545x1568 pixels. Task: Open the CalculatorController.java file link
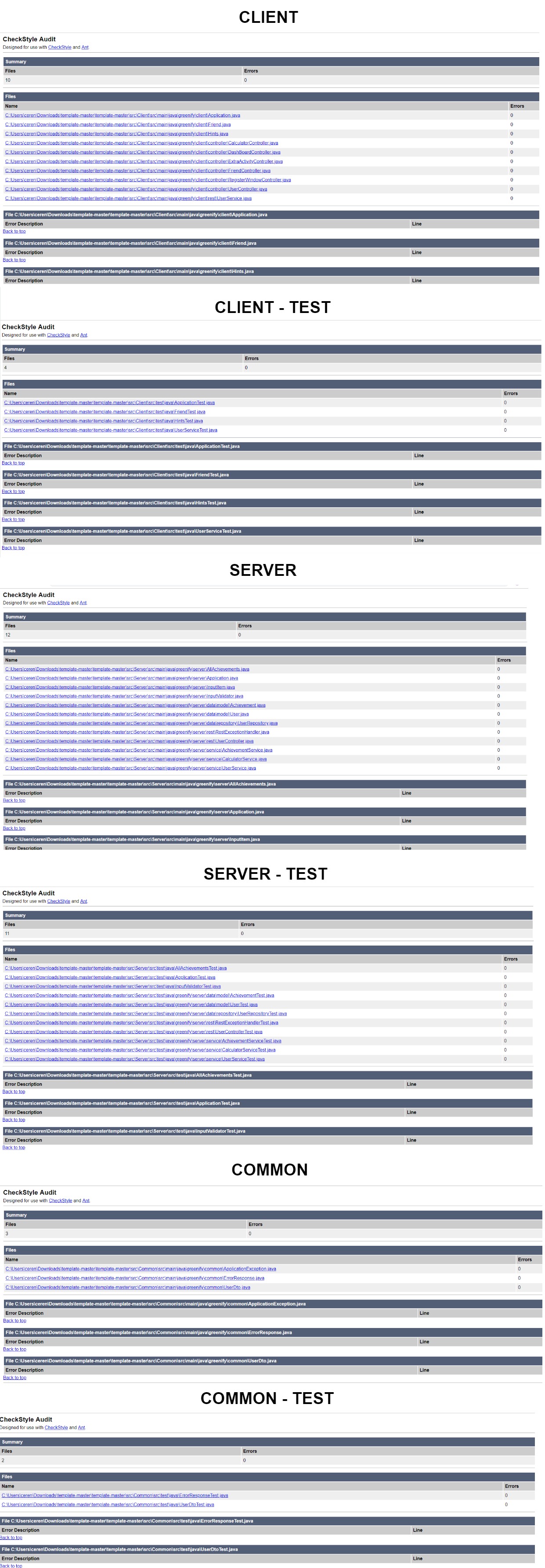pyautogui.click(x=141, y=143)
